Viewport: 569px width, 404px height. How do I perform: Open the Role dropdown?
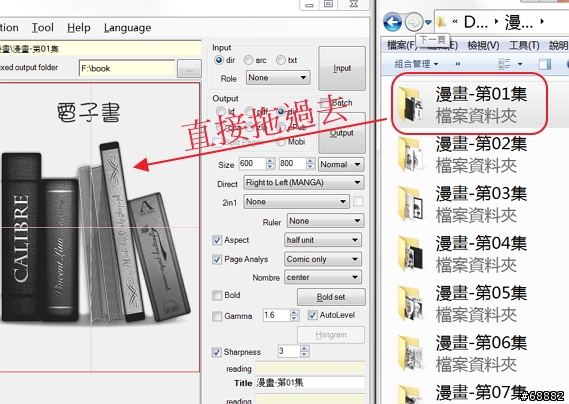pos(278,78)
